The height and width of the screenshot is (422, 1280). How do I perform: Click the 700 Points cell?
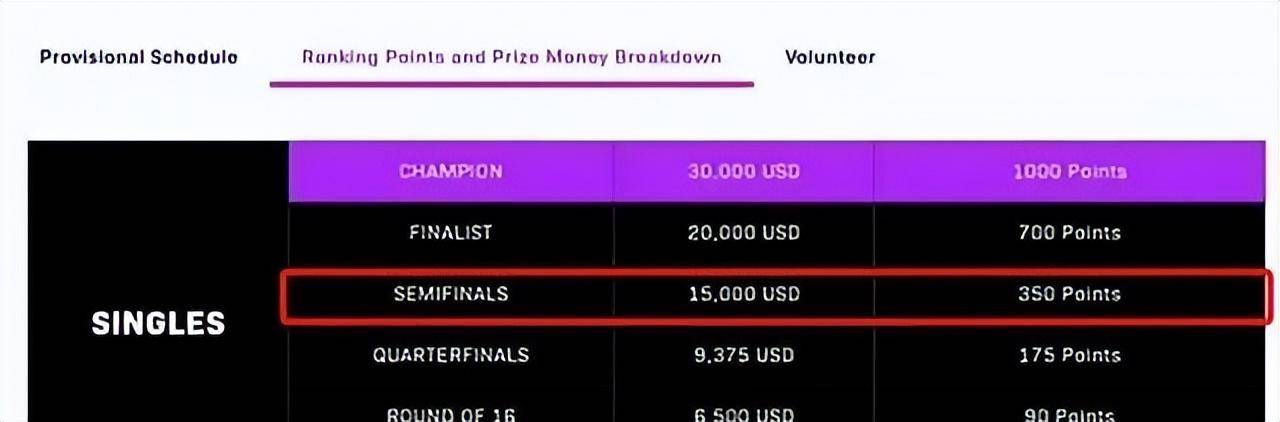[1070, 232]
